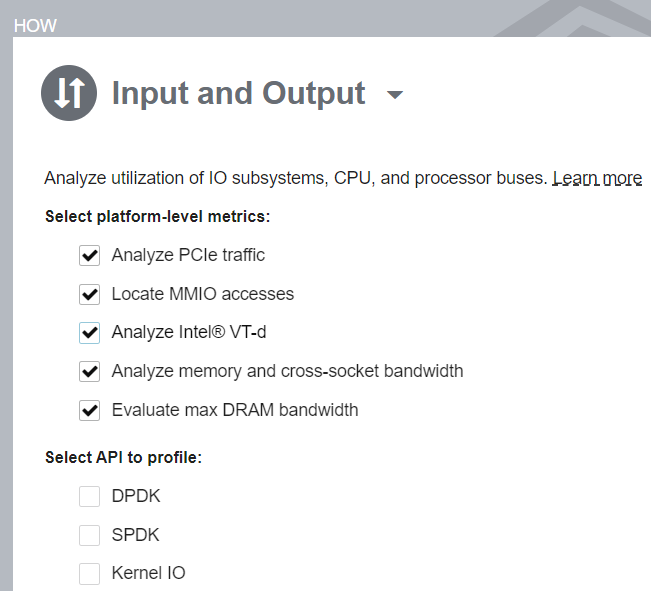This screenshot has height=591, width=651.
Task: Untick the Evaluate max DRAM bandwidth checkbox
Action: click(x=90, y=410)
